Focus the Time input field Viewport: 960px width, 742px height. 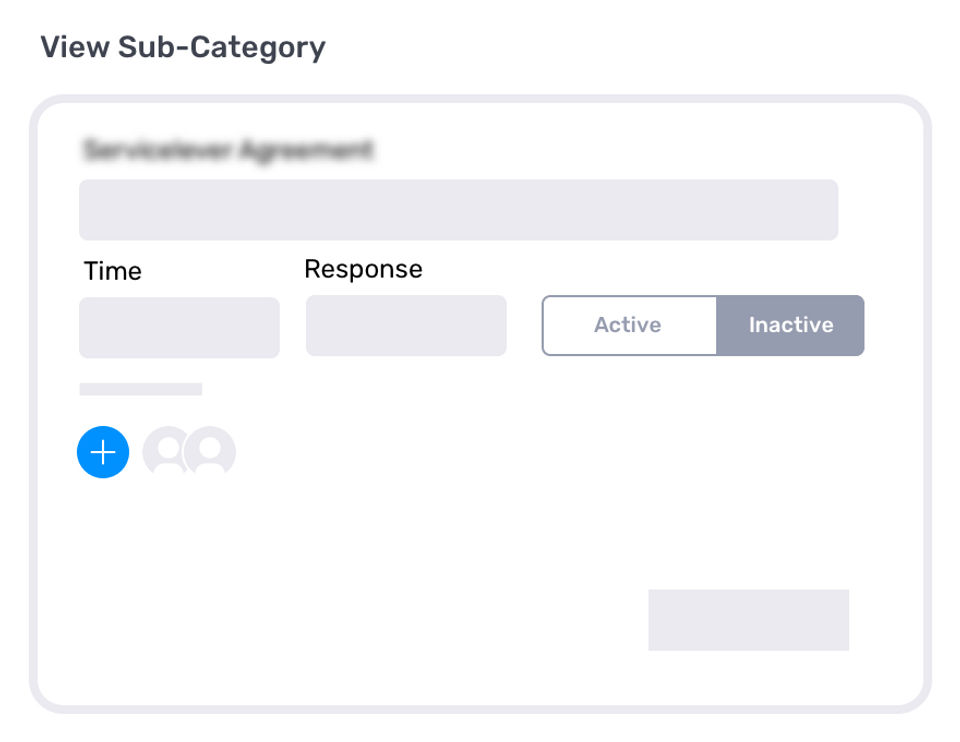click(179, 327)
